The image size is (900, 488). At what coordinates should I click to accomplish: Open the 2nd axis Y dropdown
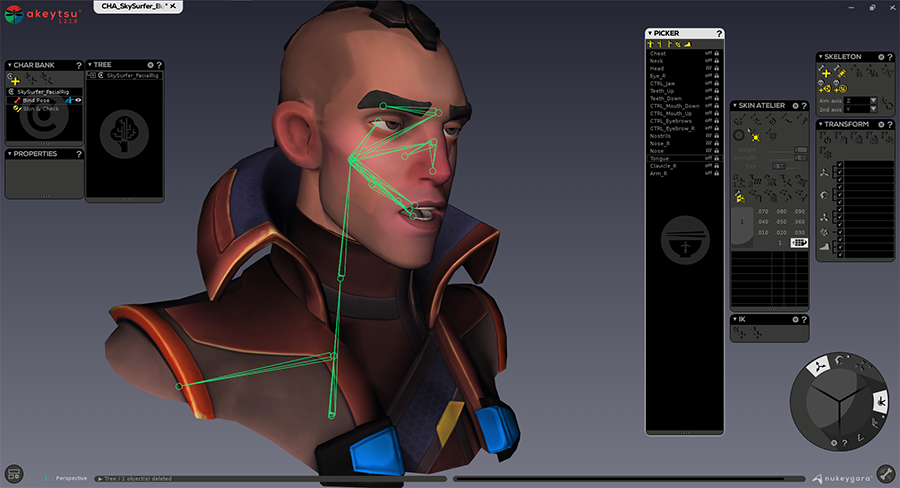[860, 109]
